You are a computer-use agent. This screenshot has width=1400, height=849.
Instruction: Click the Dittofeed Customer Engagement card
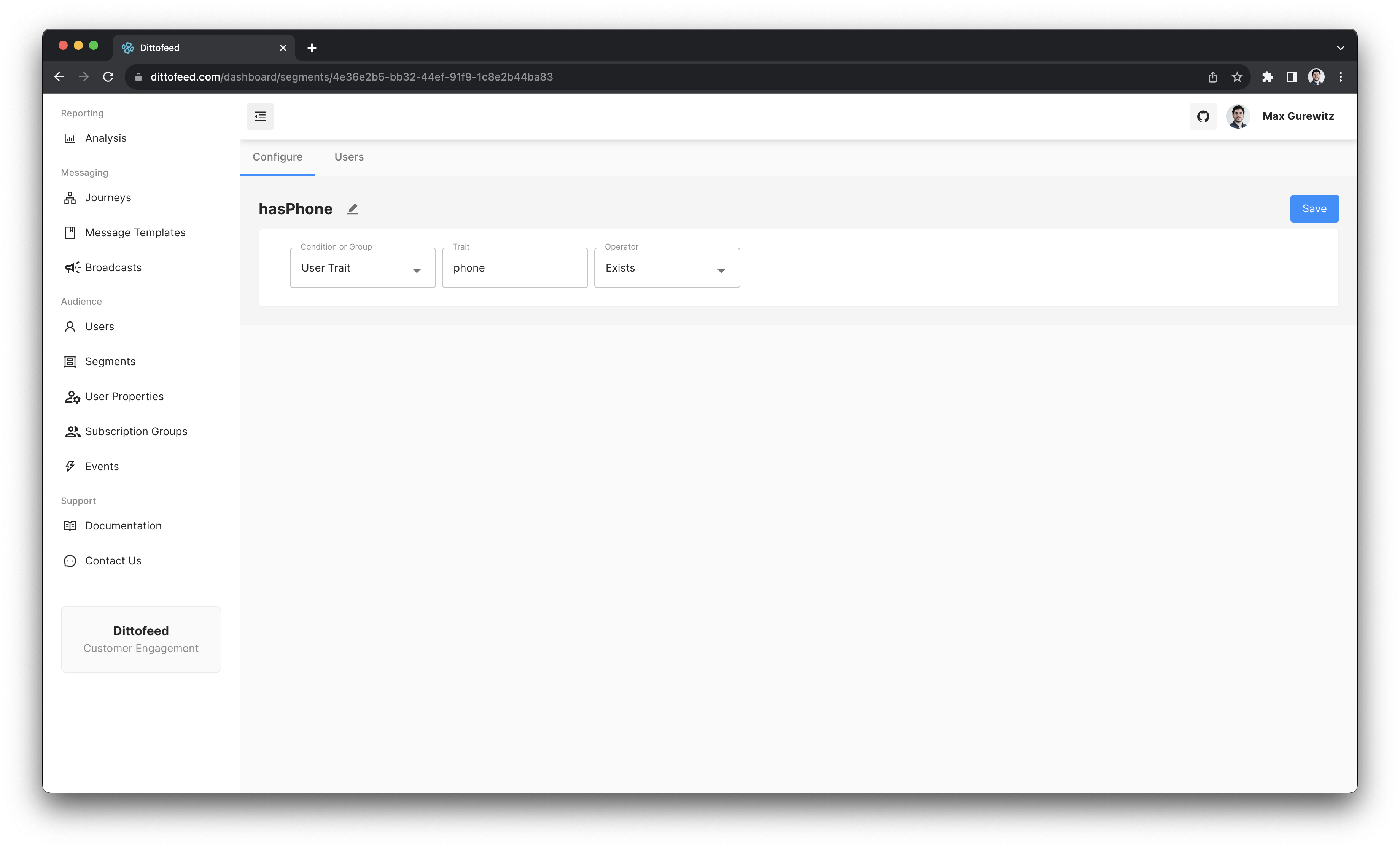point(141,639)
